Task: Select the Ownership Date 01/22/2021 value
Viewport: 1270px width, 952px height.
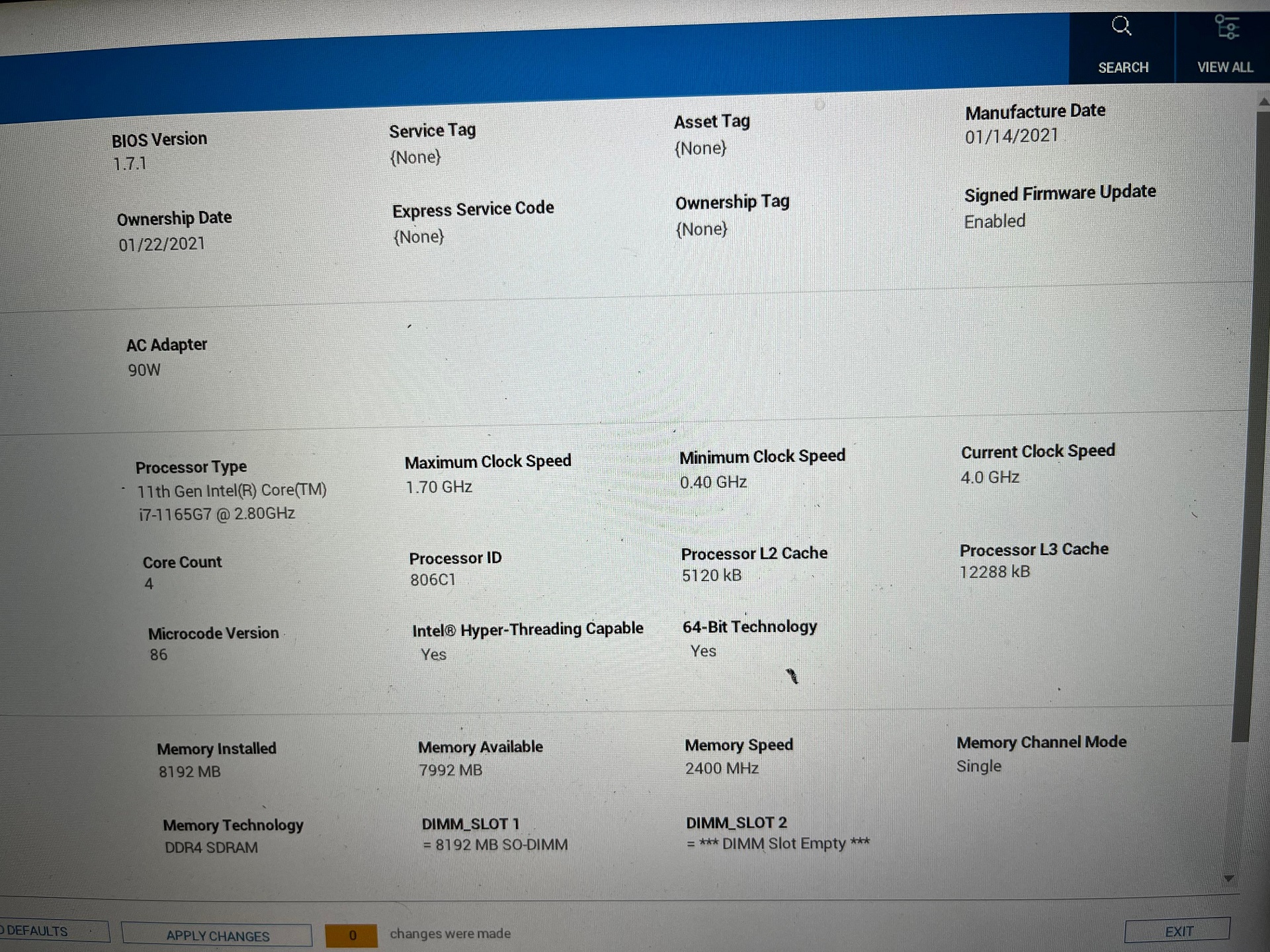Action: 161,245
